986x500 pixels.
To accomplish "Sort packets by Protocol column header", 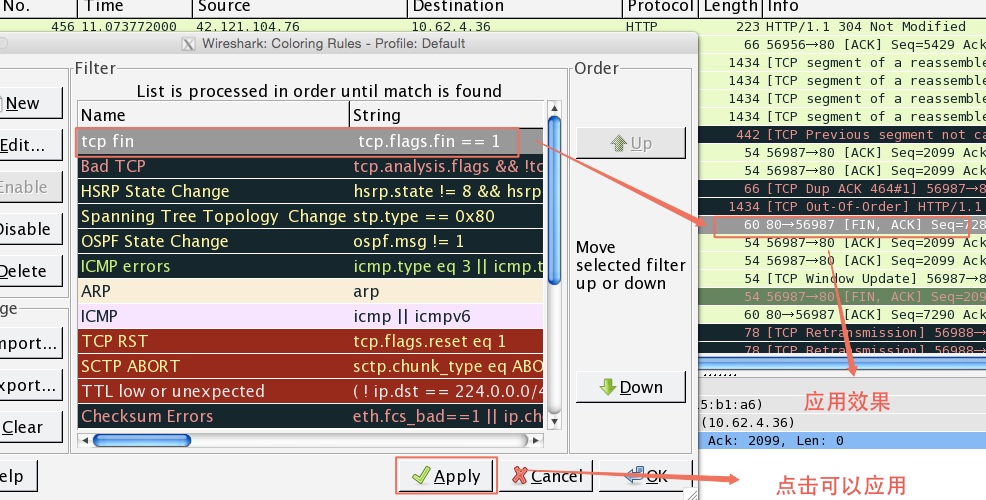I will click(658, 7).
